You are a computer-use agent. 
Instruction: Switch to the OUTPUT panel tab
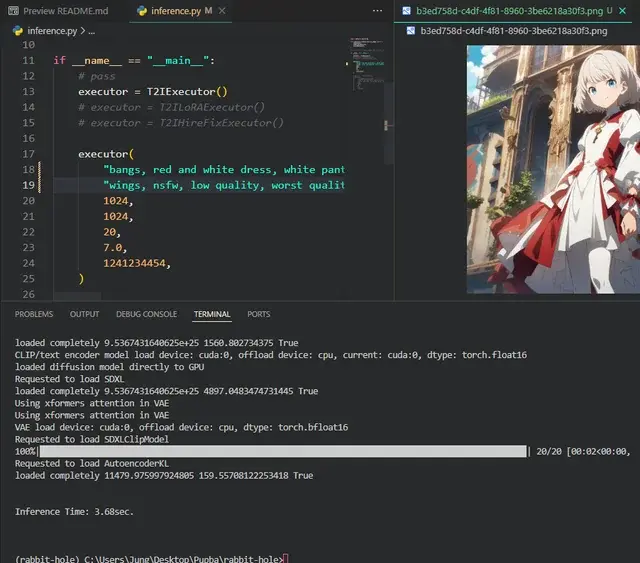(x=84, y=314)
